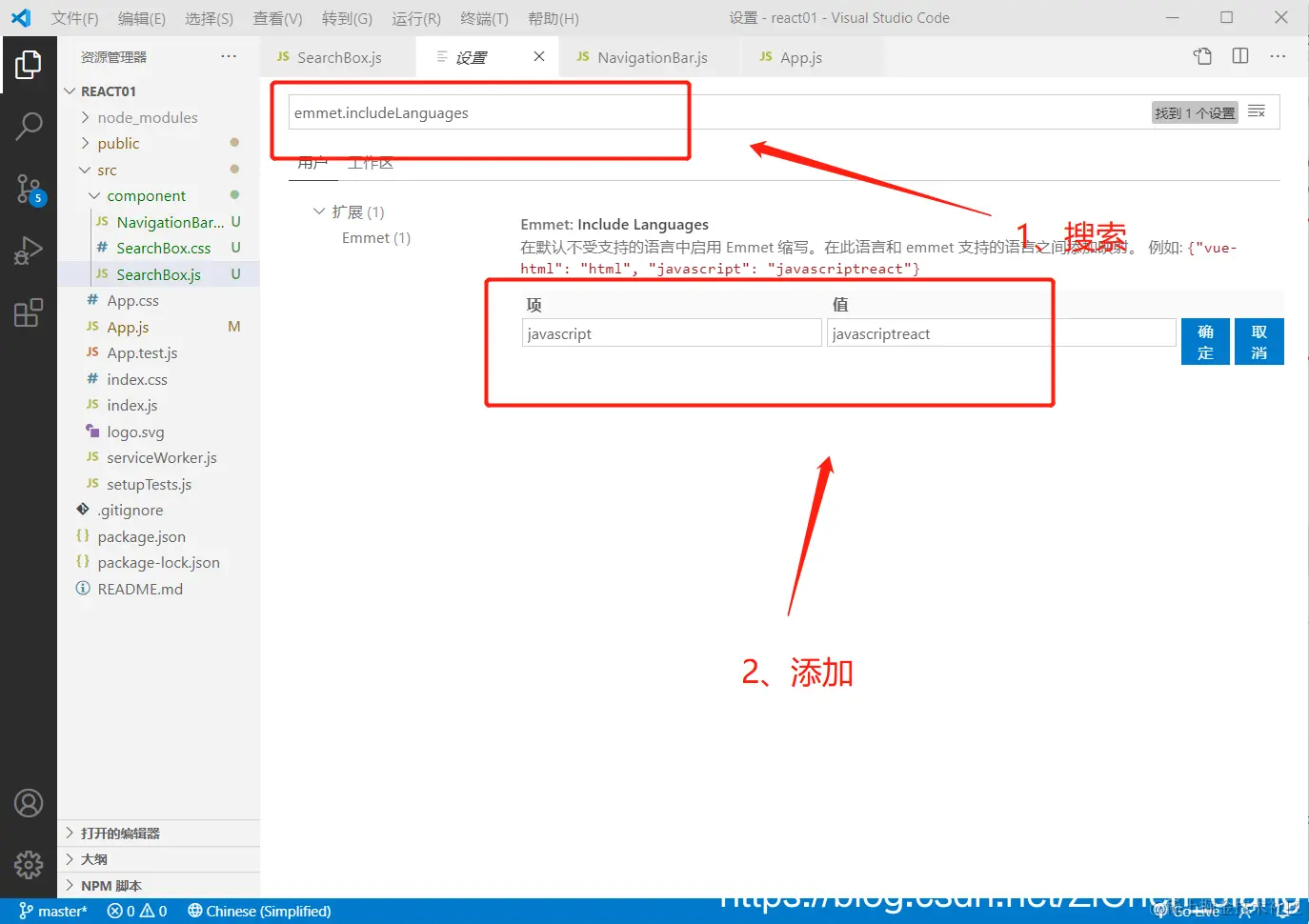Open setupTests.js in the explorer
1309x924 pixels.
pos(158,484)
